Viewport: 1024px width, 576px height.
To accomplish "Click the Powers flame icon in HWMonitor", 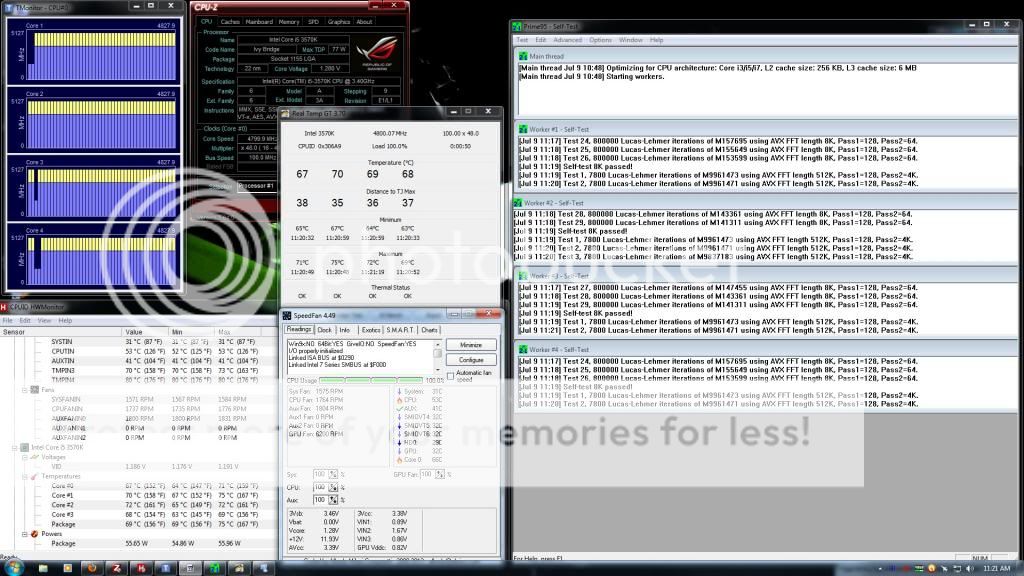I will (35, 534).
